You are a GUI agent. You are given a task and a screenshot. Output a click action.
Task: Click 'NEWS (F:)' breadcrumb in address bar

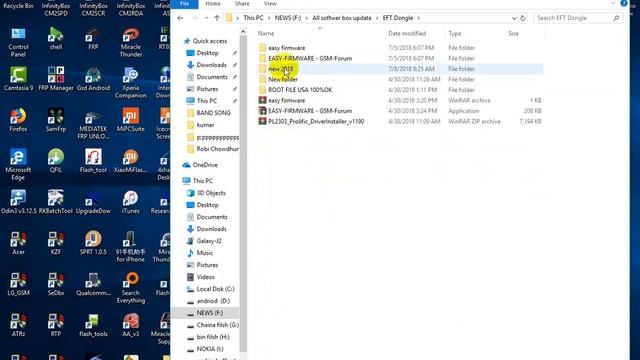pyautogui.click(x=288, y=18)
